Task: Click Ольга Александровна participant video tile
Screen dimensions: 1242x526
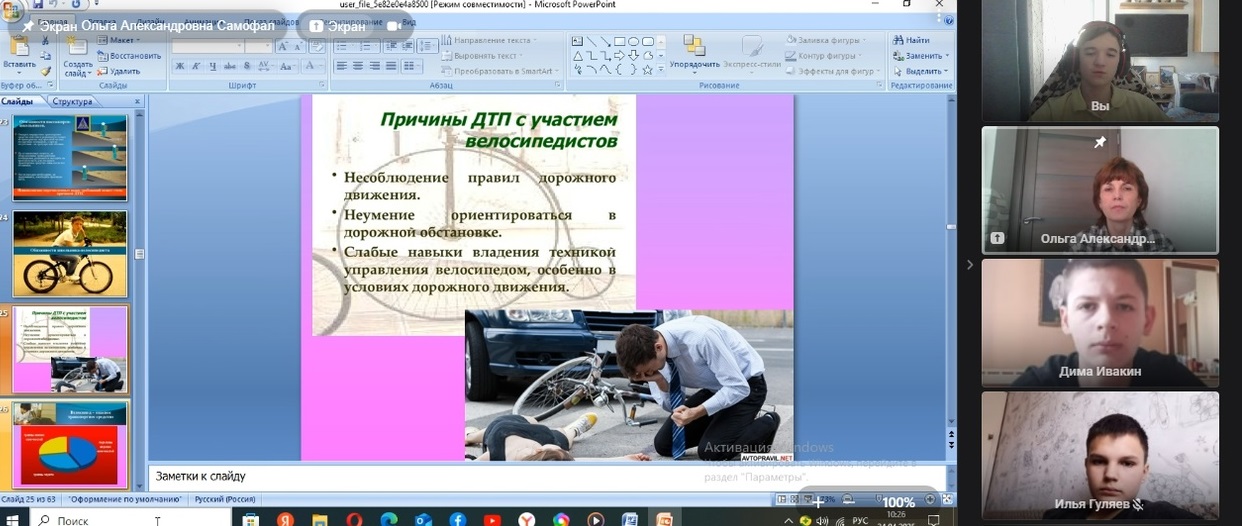Action: point(1100,188)
